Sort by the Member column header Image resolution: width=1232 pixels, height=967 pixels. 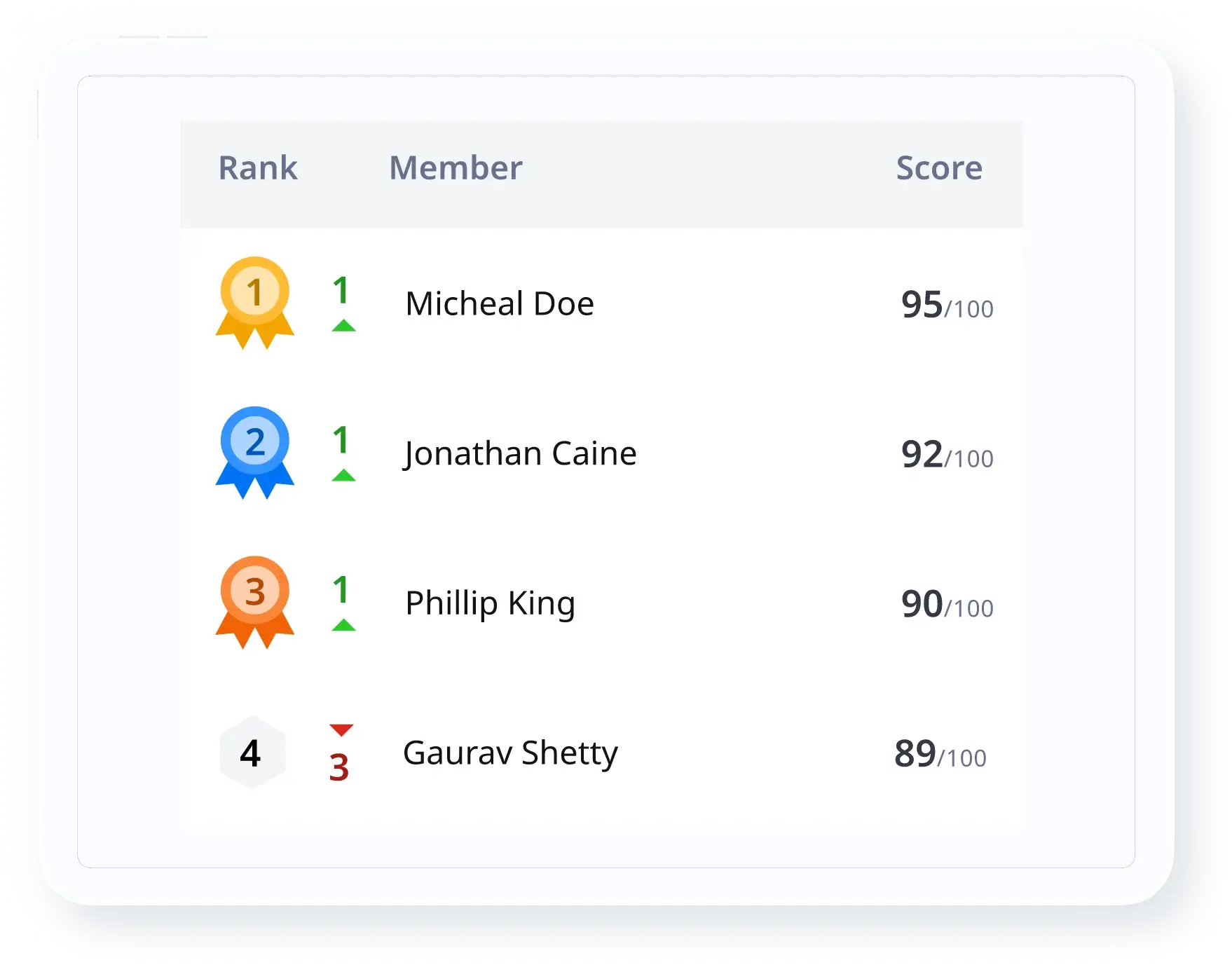click(456, 168)
